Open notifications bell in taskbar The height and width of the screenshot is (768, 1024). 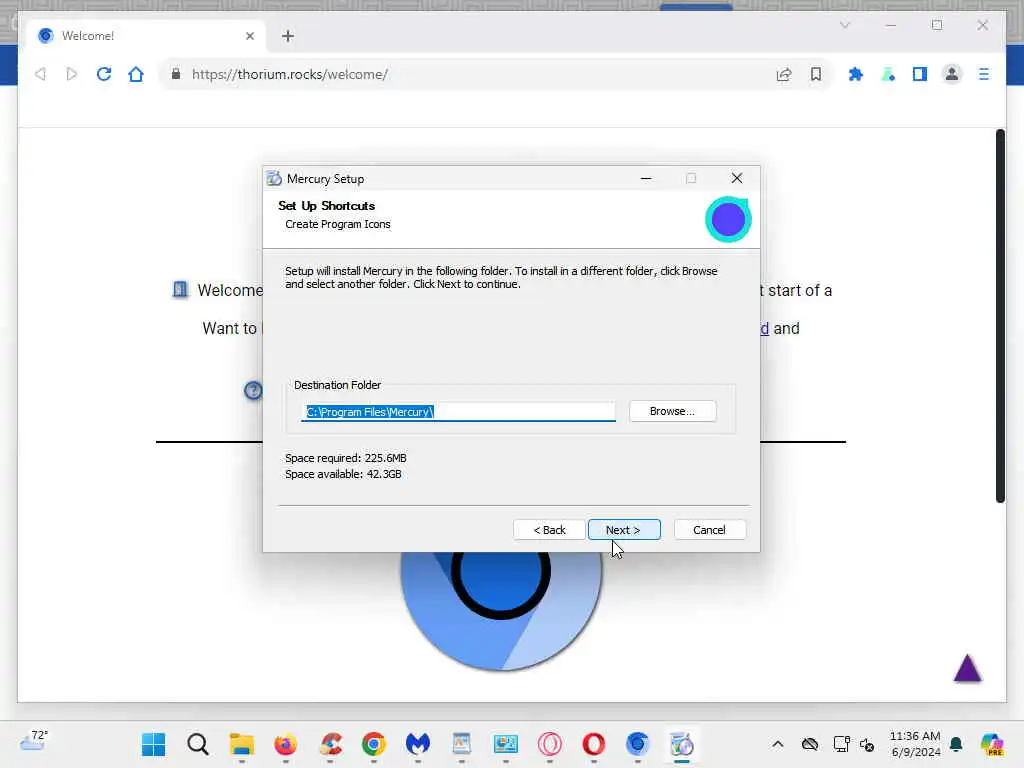(956, 744)
